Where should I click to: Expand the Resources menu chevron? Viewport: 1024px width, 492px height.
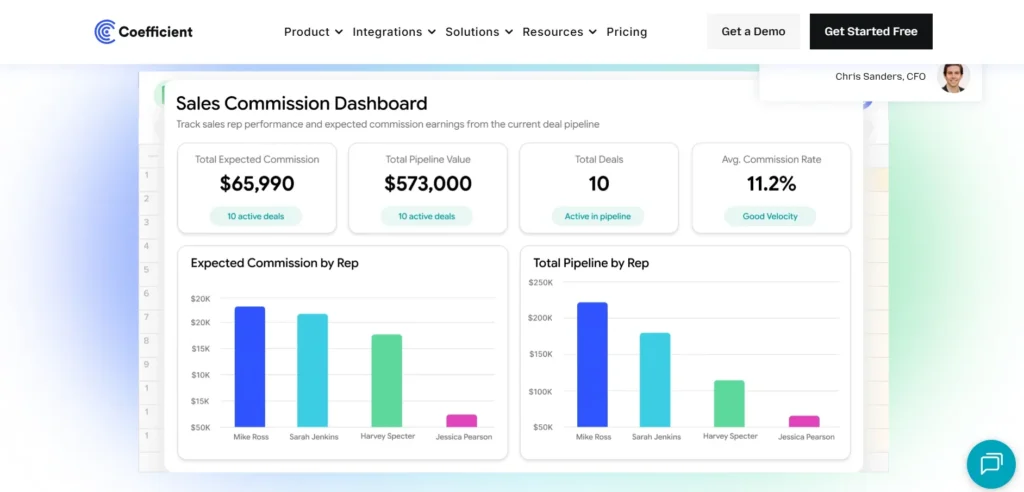coord(592,32)
